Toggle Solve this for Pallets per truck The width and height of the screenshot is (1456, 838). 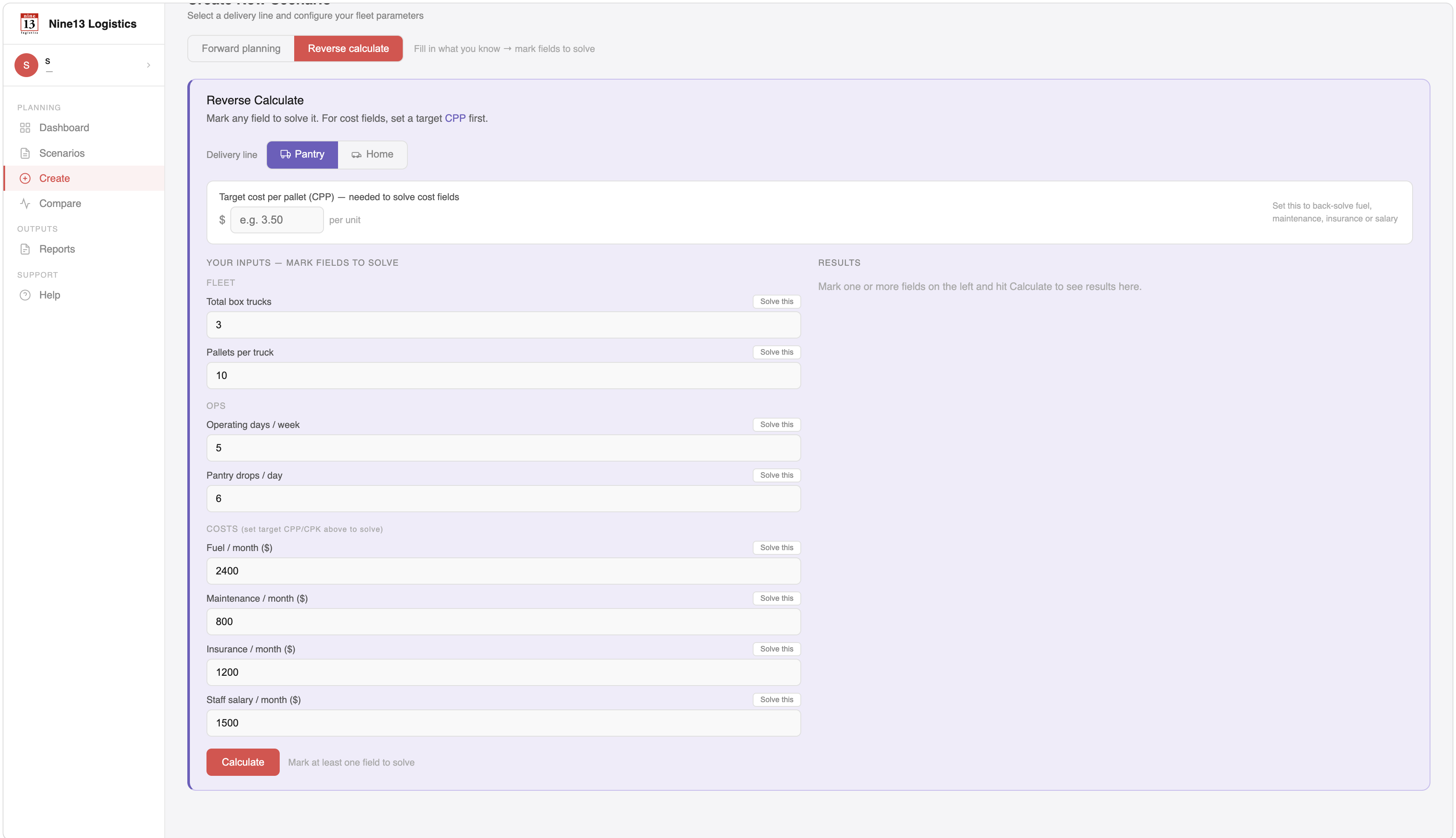(777, 352)
